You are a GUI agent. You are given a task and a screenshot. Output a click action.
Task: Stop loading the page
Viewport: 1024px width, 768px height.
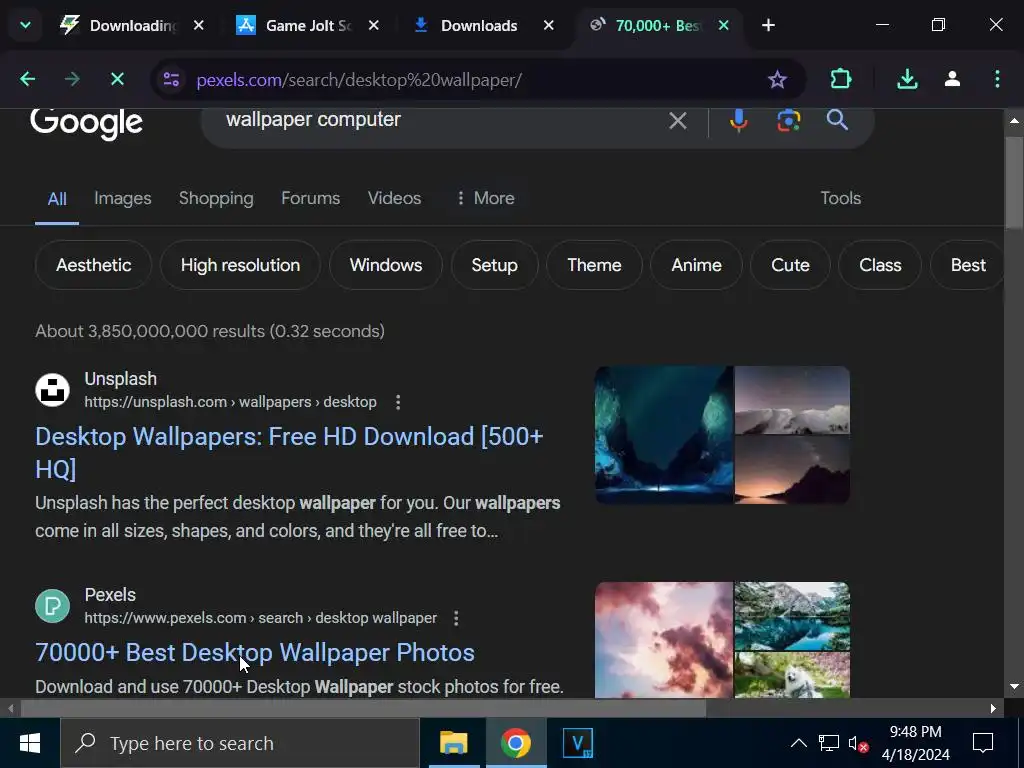[x=118, y=80]
